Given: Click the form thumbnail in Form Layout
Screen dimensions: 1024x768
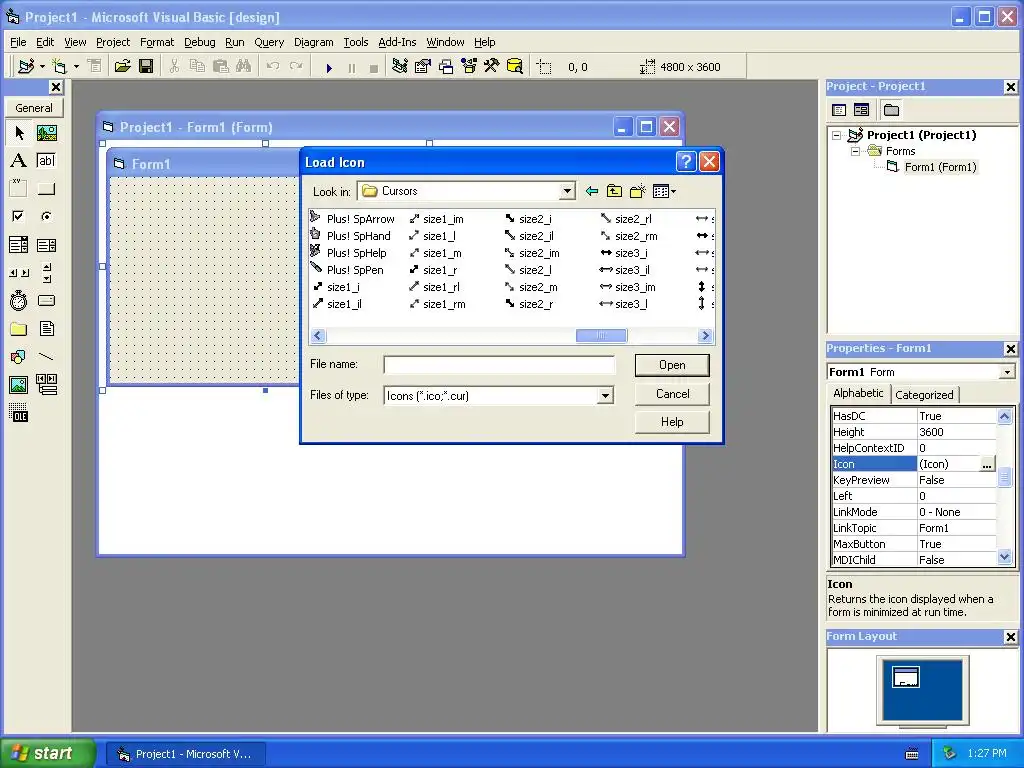Looking at the screenshot, I should point(906,677).
